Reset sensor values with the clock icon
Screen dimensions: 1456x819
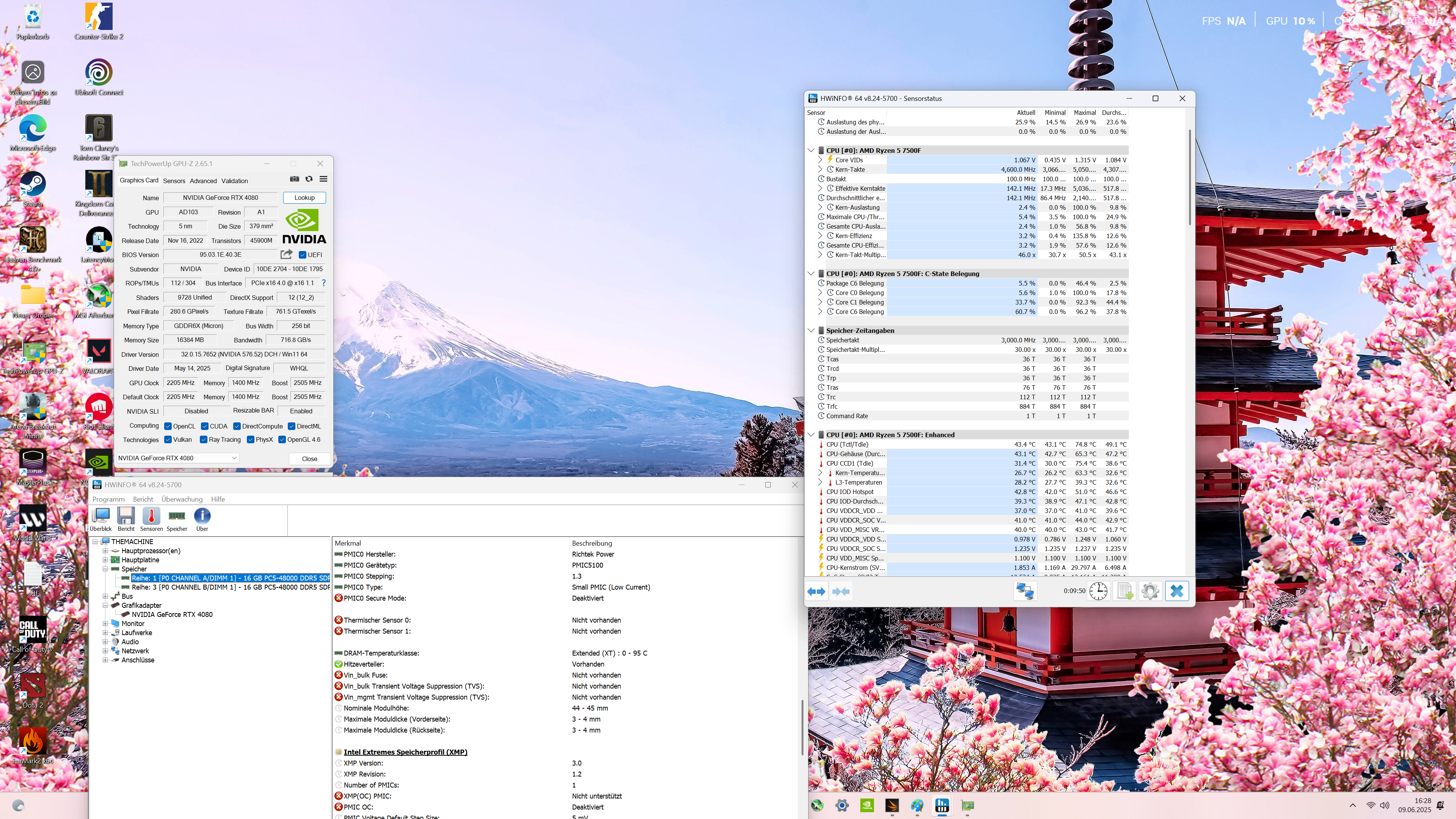coord(1098,591)
